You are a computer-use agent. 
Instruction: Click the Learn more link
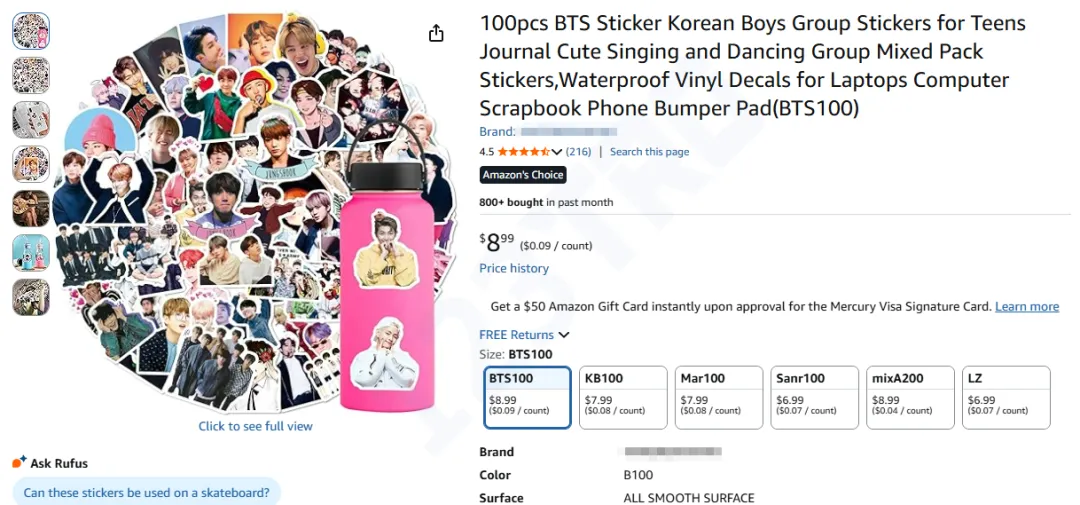point(1027,306)
